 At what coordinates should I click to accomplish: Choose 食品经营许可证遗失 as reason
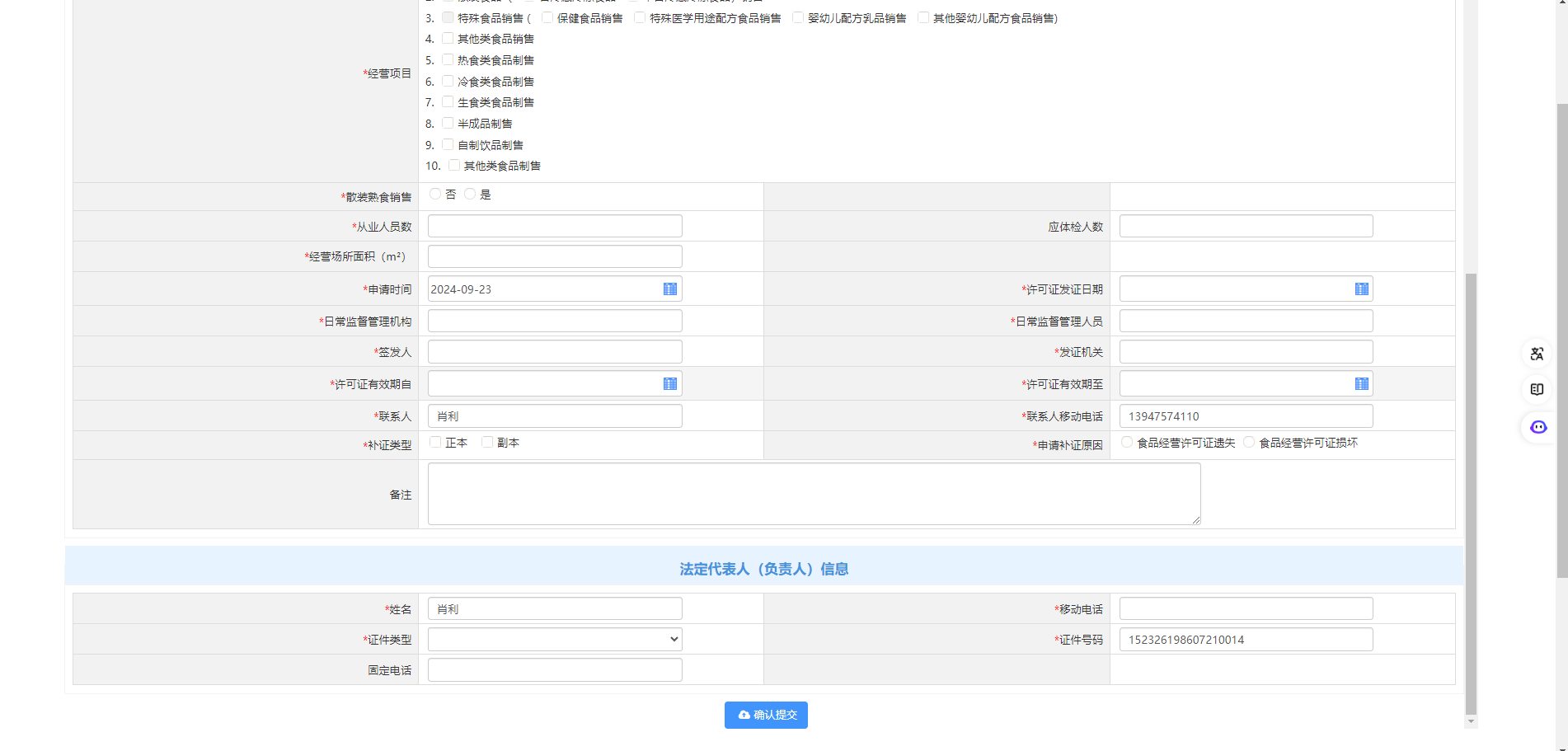coord(1127,443)
